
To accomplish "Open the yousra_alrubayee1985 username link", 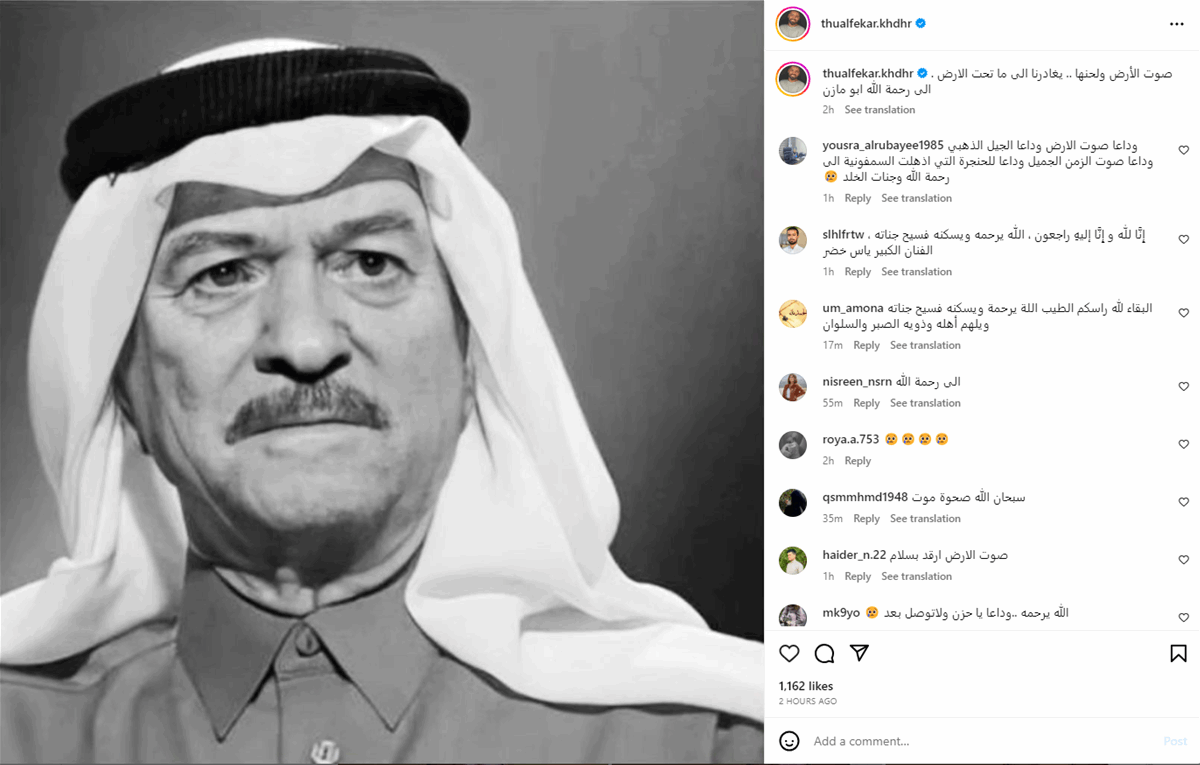I will pos(883,145).
